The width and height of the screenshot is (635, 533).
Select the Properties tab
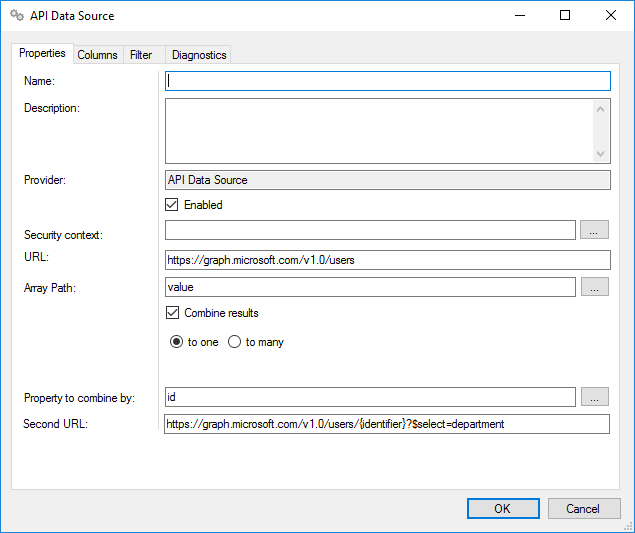pos(42,53)
